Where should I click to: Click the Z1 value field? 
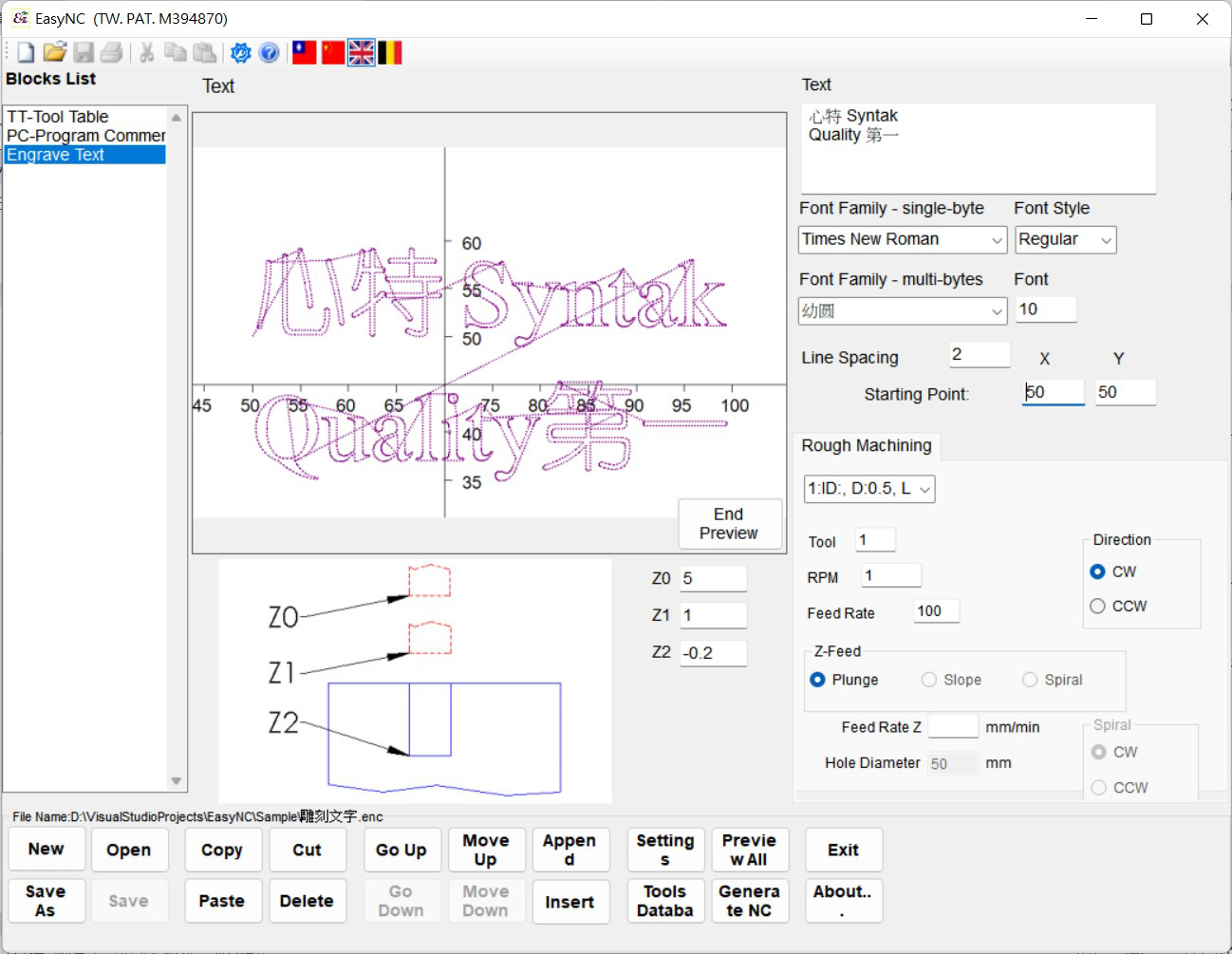(714, 615)
